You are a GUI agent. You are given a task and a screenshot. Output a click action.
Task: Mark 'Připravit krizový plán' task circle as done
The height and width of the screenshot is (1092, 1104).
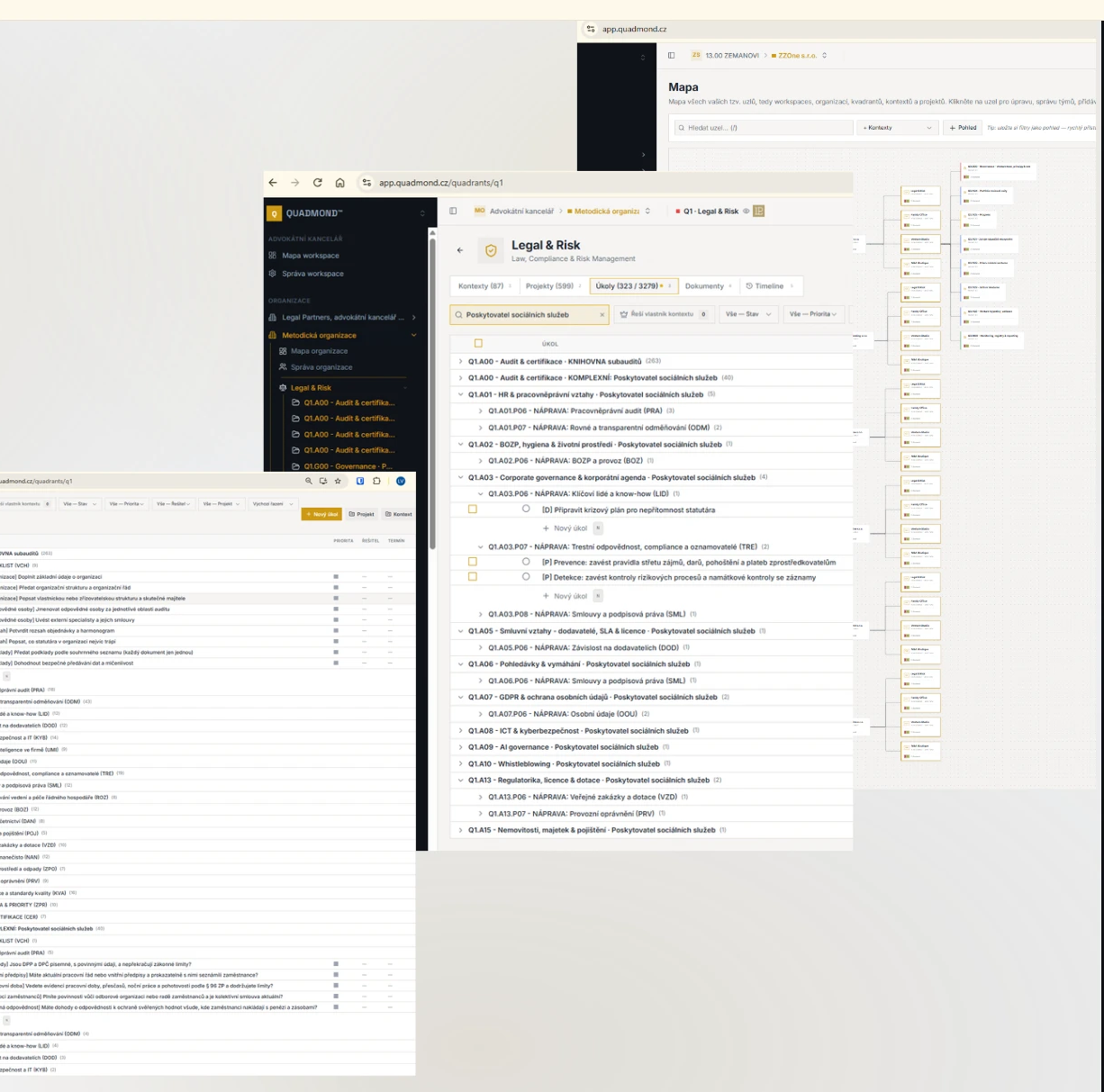tap(526, 510)
